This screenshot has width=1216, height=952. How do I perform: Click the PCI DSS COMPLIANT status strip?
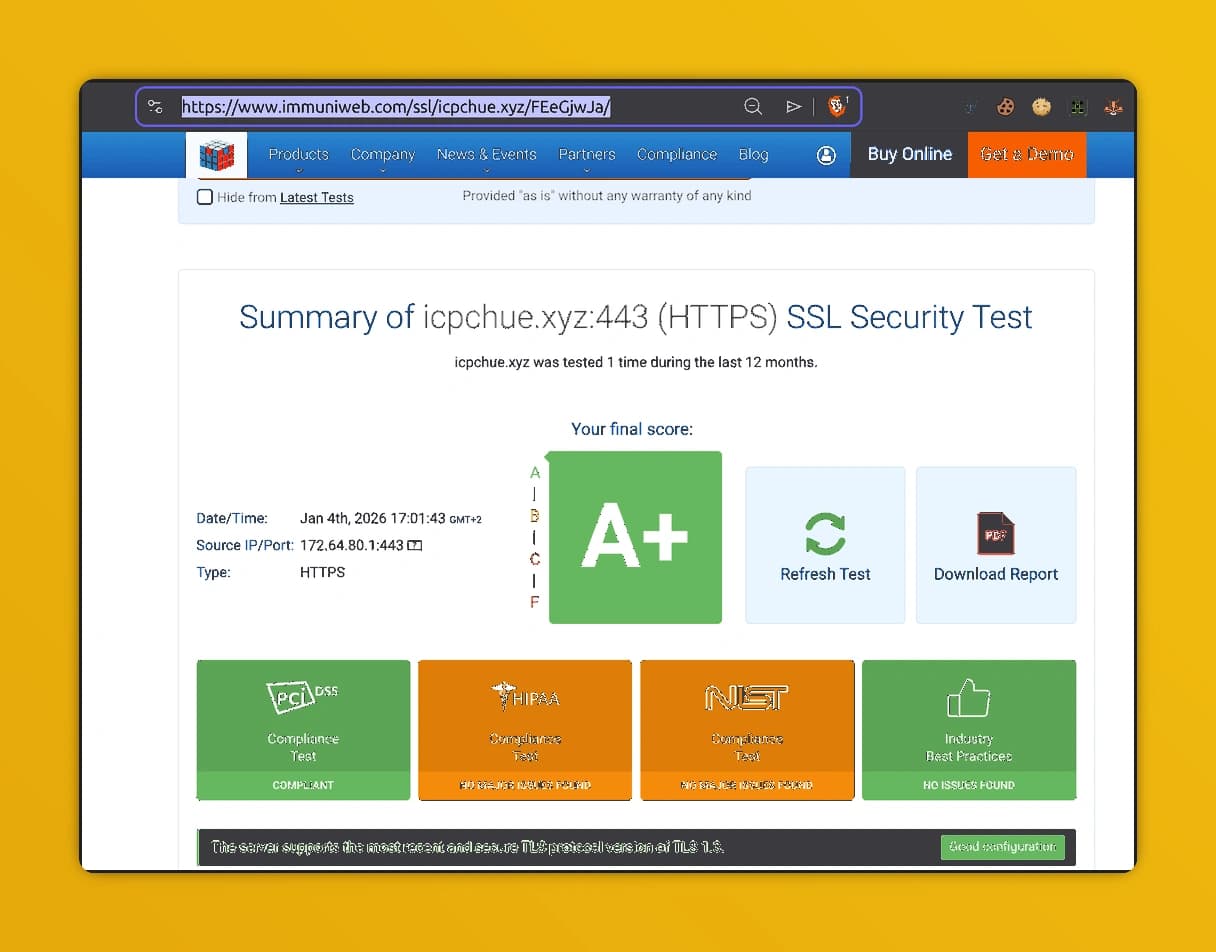[303, 786]
